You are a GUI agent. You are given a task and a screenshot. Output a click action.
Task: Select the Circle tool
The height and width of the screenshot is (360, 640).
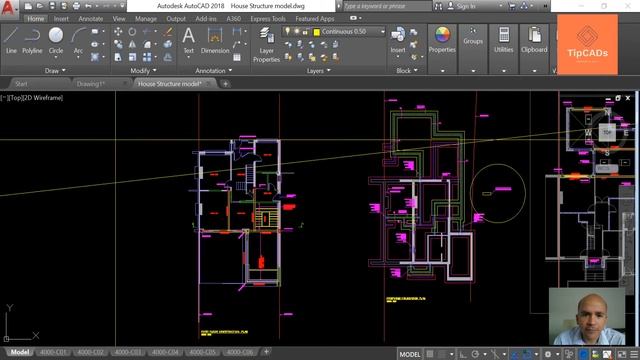point(56,40)
